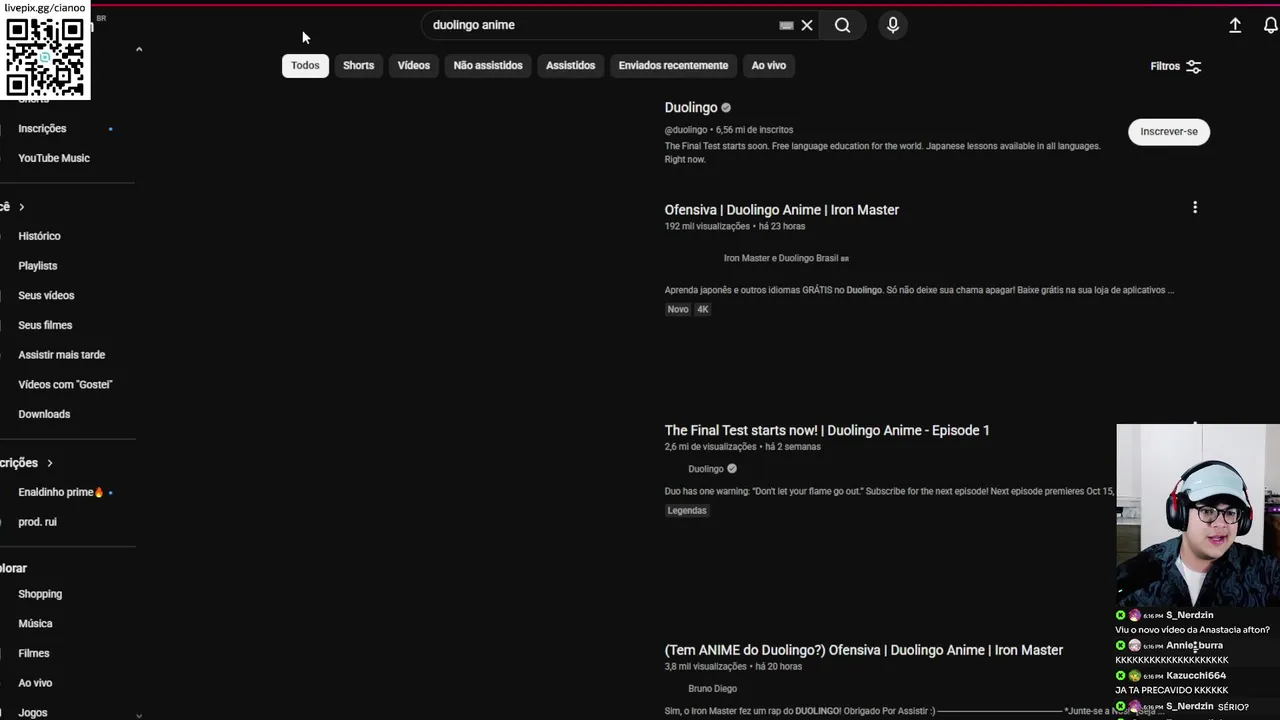
Task: Open more options for Ofensiva Iron Master video
Action: coord(1195,208)
